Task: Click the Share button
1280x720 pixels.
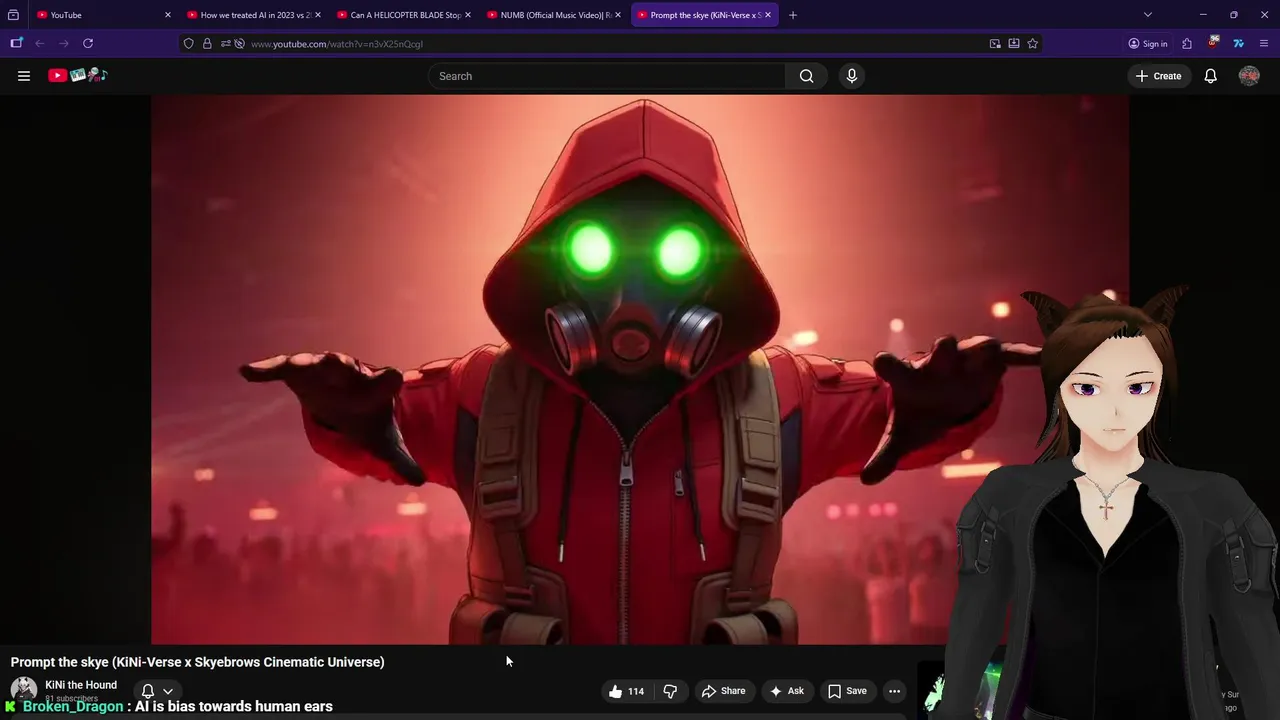Action: [x=723, y=691]
